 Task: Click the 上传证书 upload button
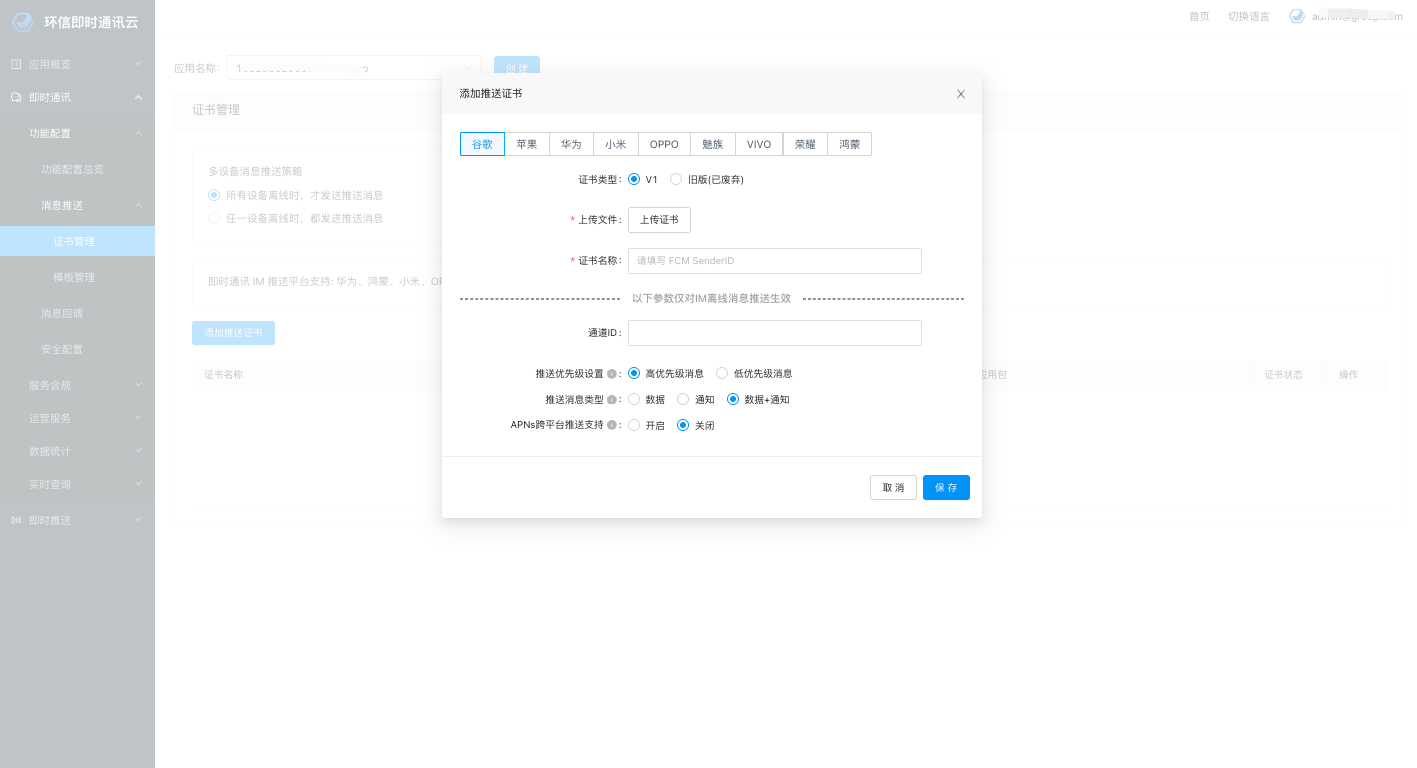(659, 220)
